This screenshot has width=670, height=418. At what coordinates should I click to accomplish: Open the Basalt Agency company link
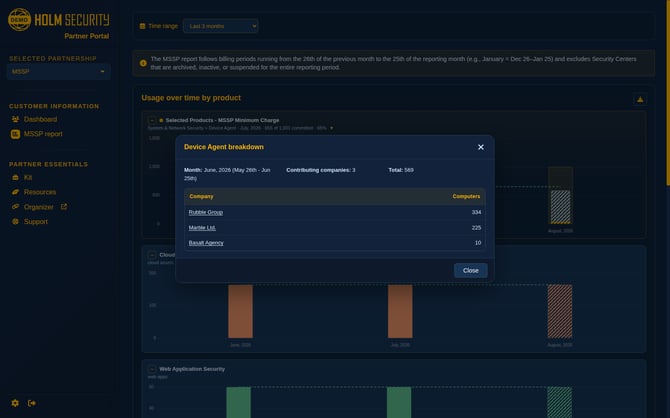coord(206,243)
